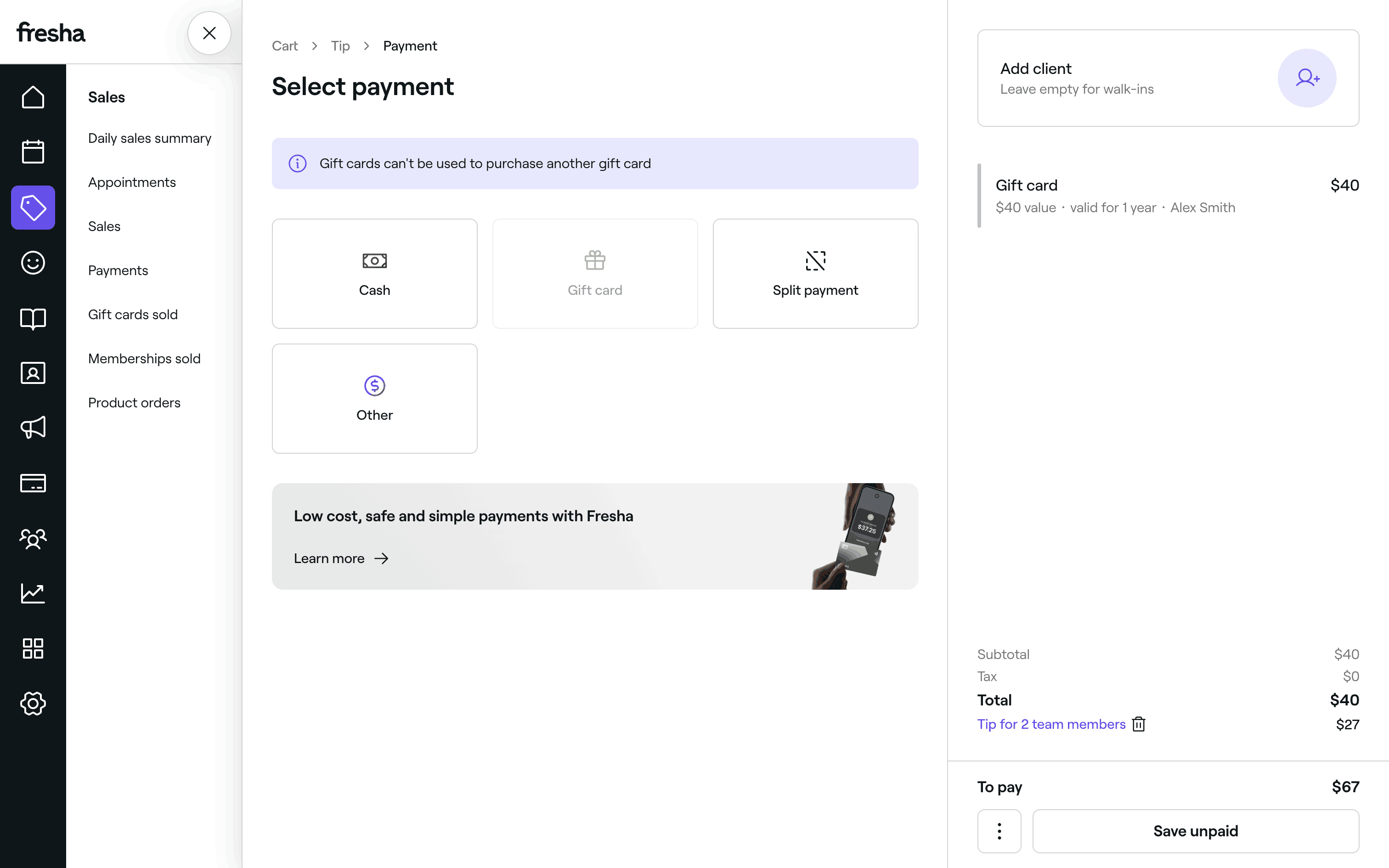Screen dimensions: 1389x868
Task: Select Other payment method
Action: point(374,399)
